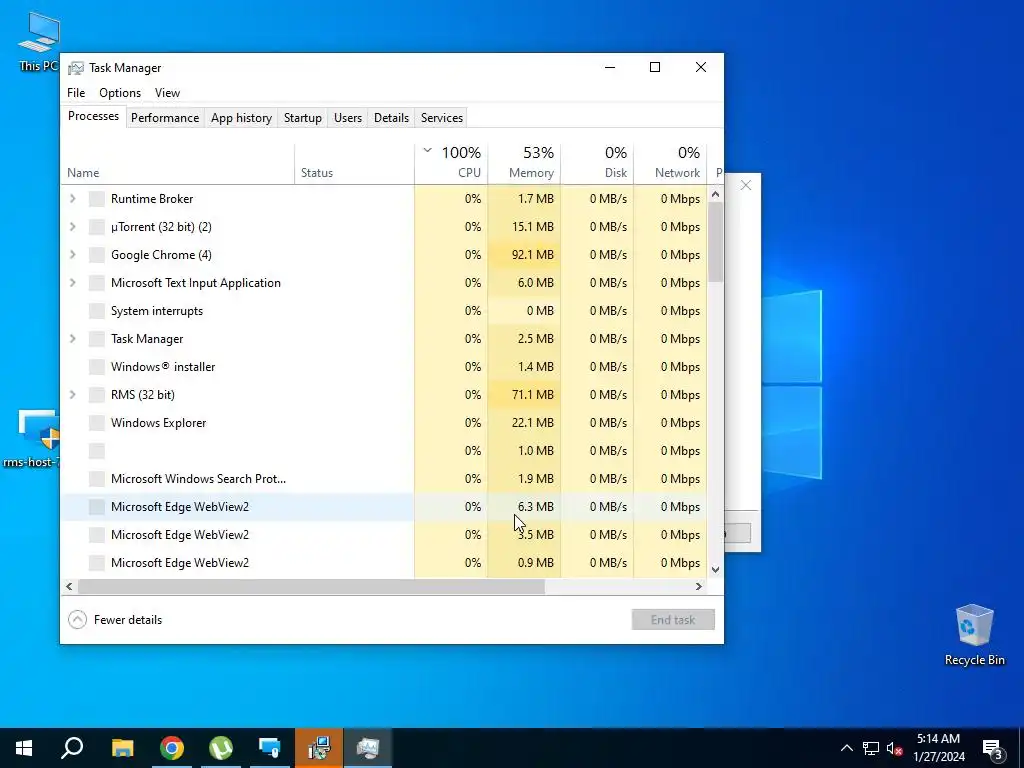Image resolution: width=1024 pixels, height=768 pixels.
Task: Open File Explorer from the taskbar
Action: point(122,748)
